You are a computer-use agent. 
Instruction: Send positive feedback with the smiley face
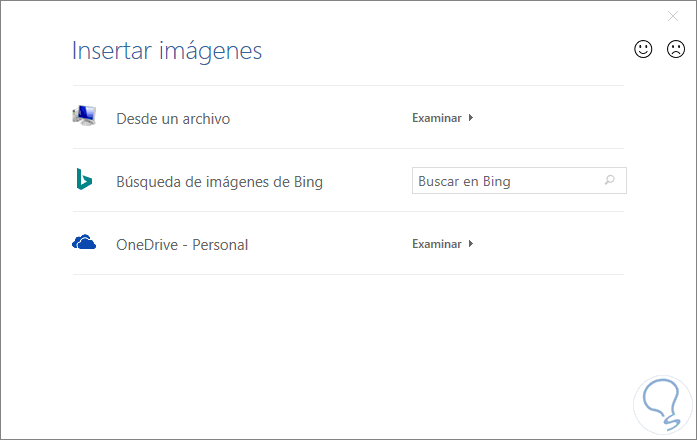coord(644,49)
